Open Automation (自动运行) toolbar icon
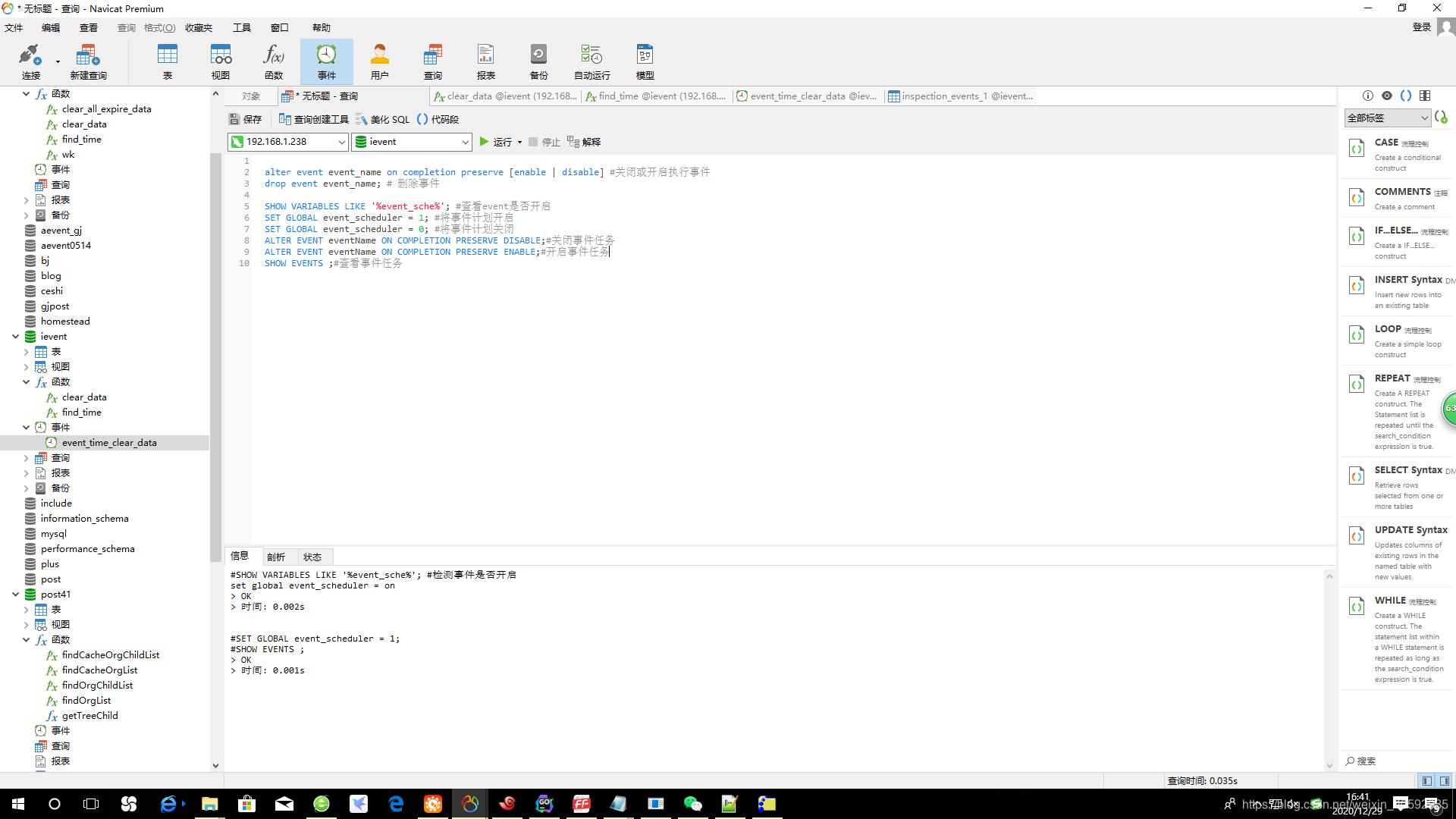This screenshot has height=819, width=1456. (x=591, y=61)
